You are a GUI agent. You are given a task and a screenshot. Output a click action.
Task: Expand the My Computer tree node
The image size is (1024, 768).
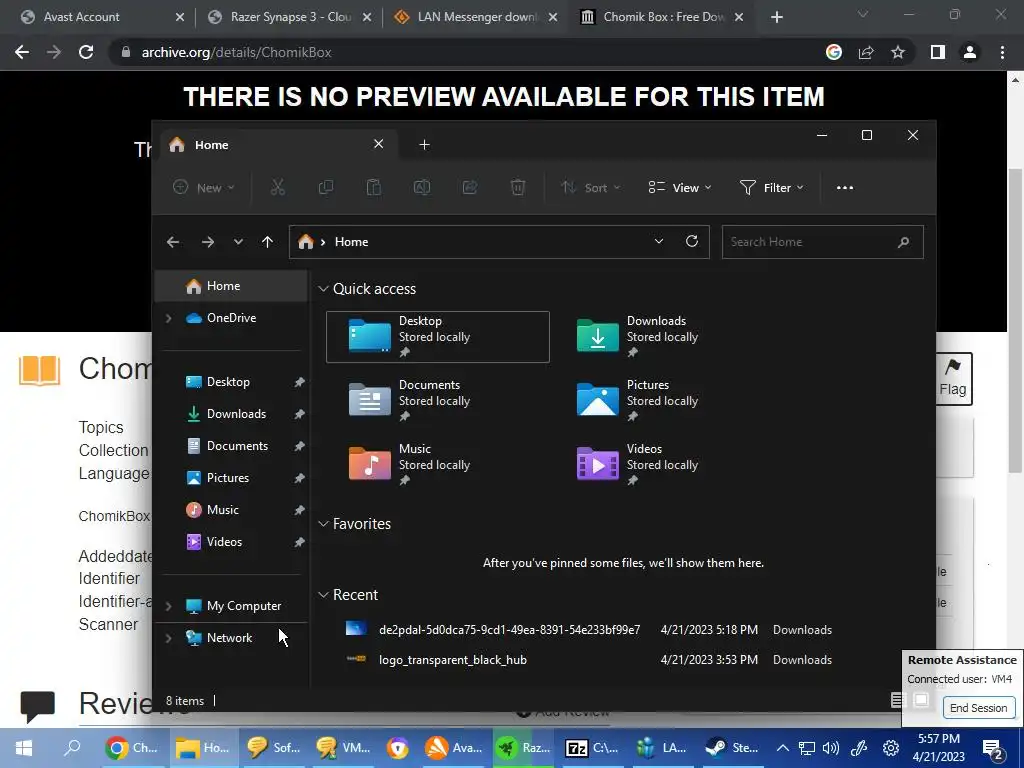tap(168, 606)
